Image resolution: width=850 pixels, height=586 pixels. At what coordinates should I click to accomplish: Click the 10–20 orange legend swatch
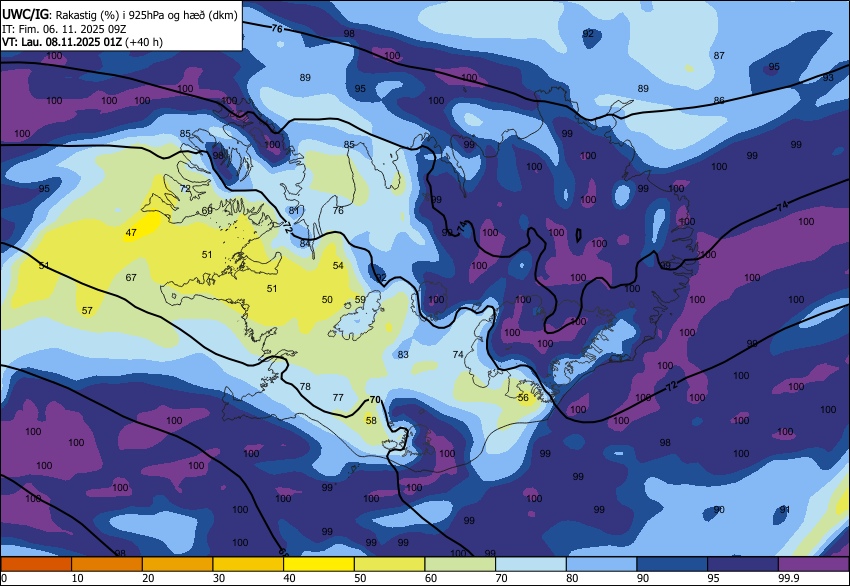pos(107,564)
